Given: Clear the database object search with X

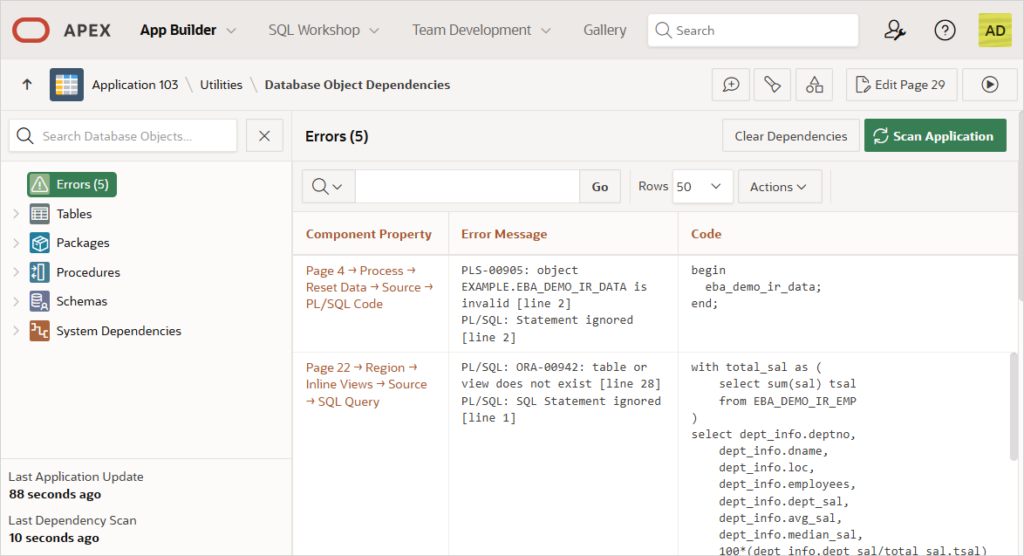Looking at the screenshot, I should [x=264, y=136].
